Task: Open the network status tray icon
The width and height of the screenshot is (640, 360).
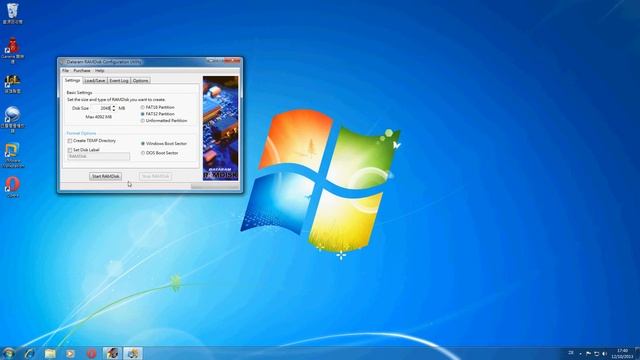Action: (x=596, y=353)
